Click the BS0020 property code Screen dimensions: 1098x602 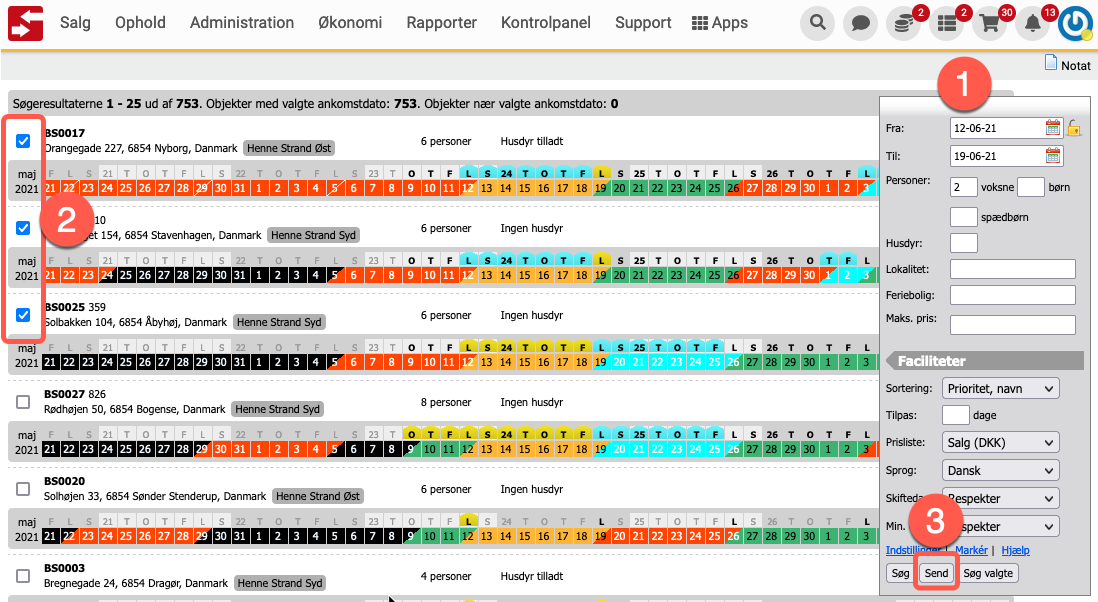64,481
